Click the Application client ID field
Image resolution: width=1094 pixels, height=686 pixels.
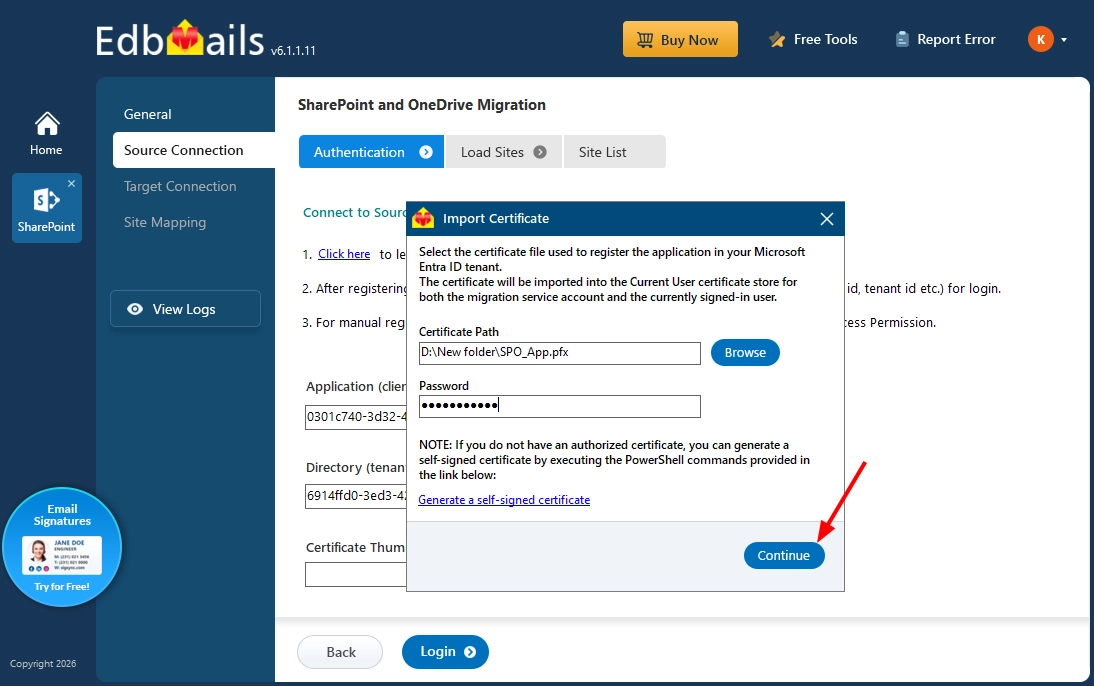[356, 417]
